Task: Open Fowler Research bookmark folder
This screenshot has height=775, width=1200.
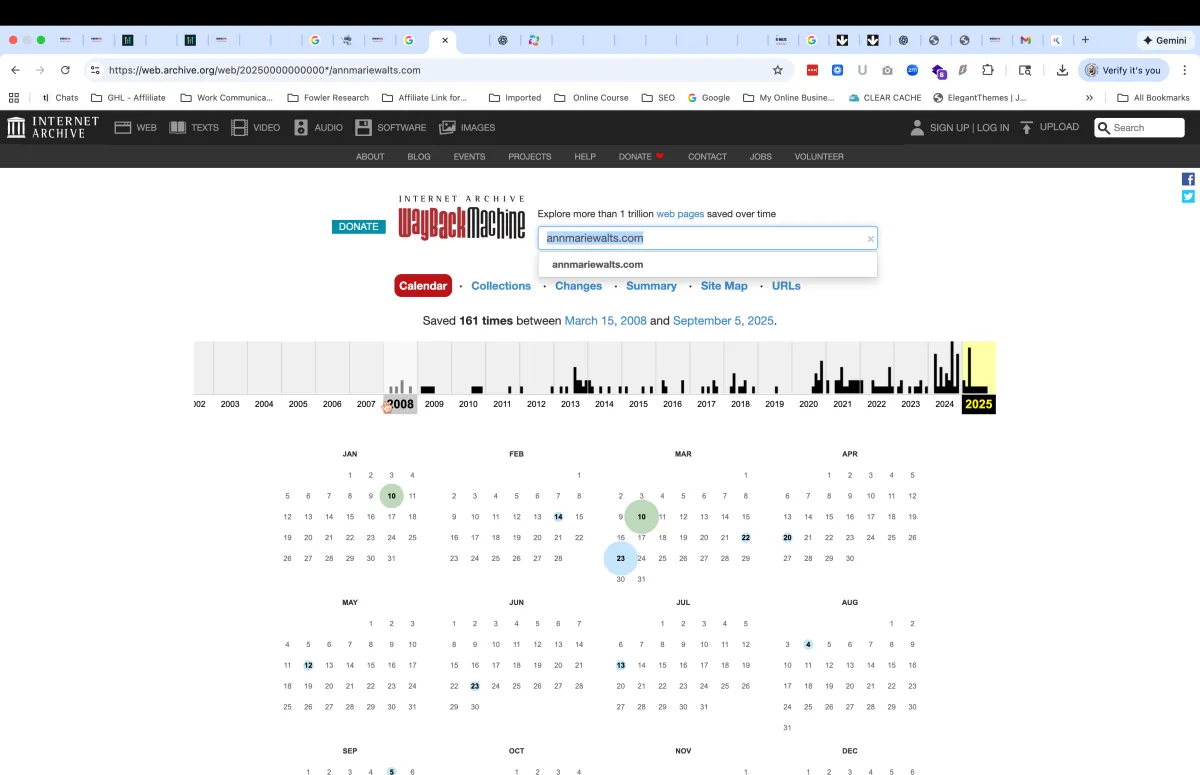Action: click(x=328, y=97)
